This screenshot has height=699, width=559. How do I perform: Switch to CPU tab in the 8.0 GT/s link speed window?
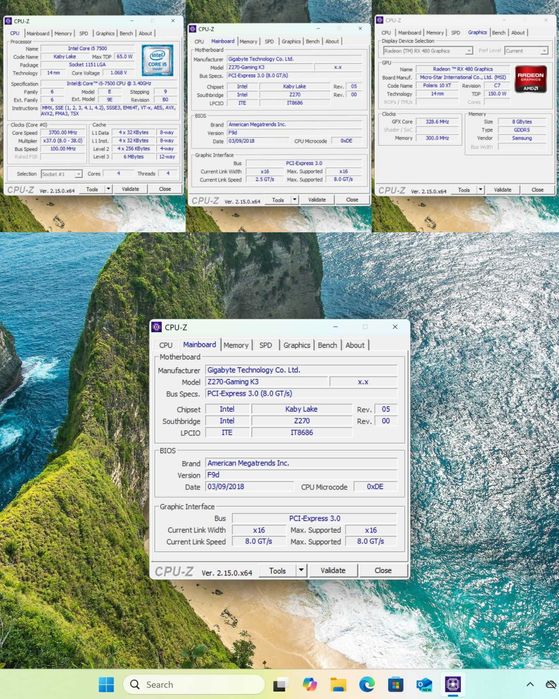click(x=165, y=345)
